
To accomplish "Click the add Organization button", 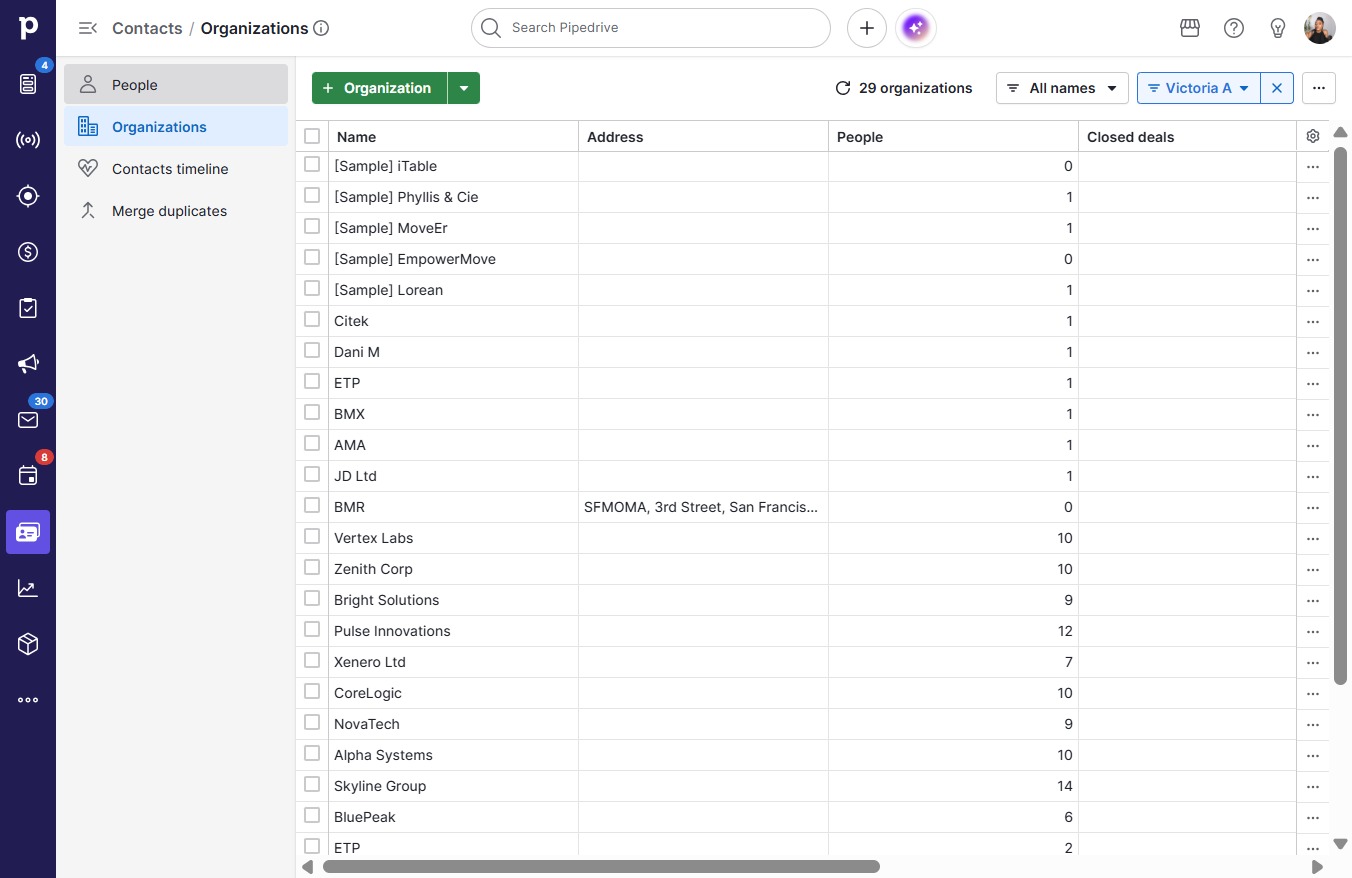I will point(380,88).
